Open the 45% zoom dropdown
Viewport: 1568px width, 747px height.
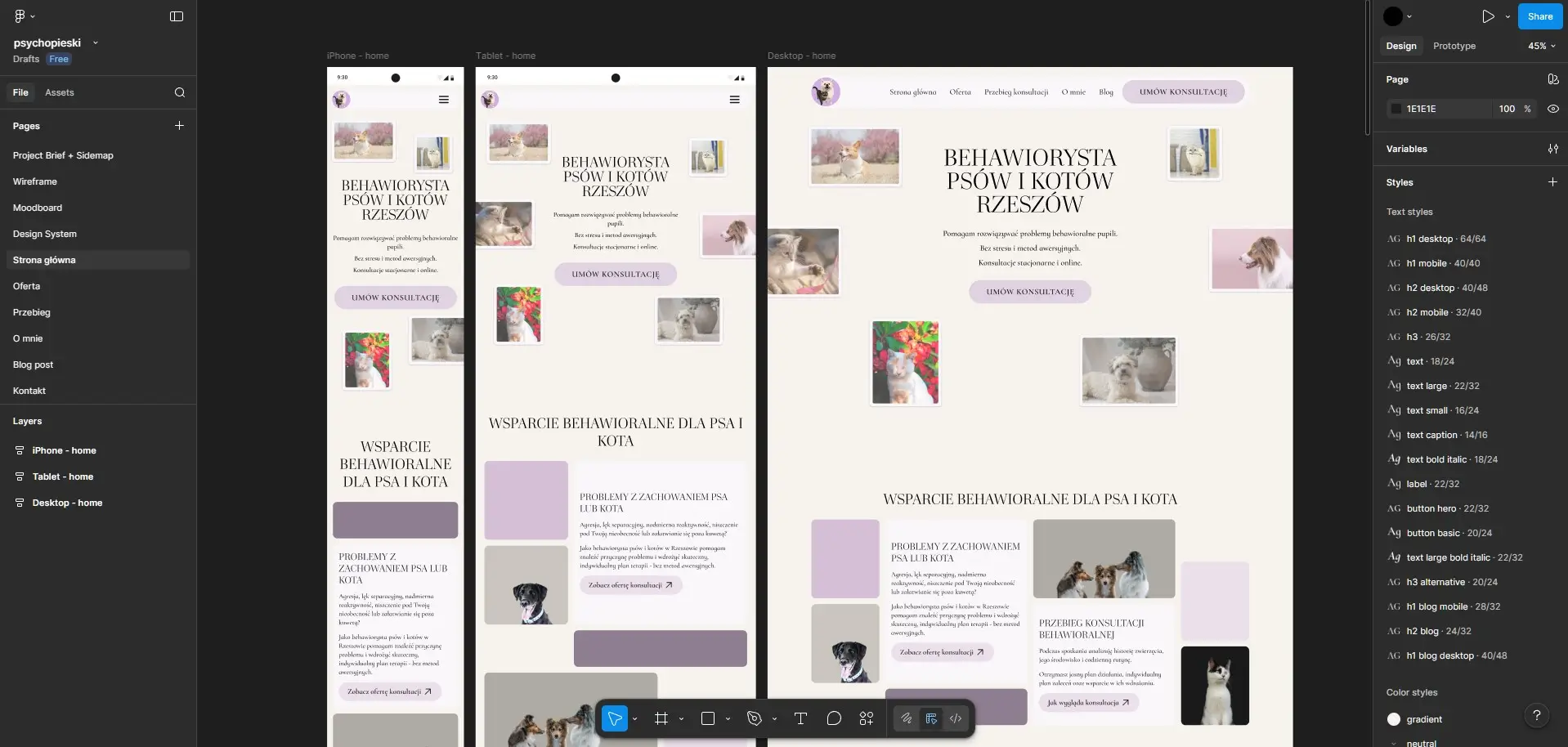point(1542,46)
